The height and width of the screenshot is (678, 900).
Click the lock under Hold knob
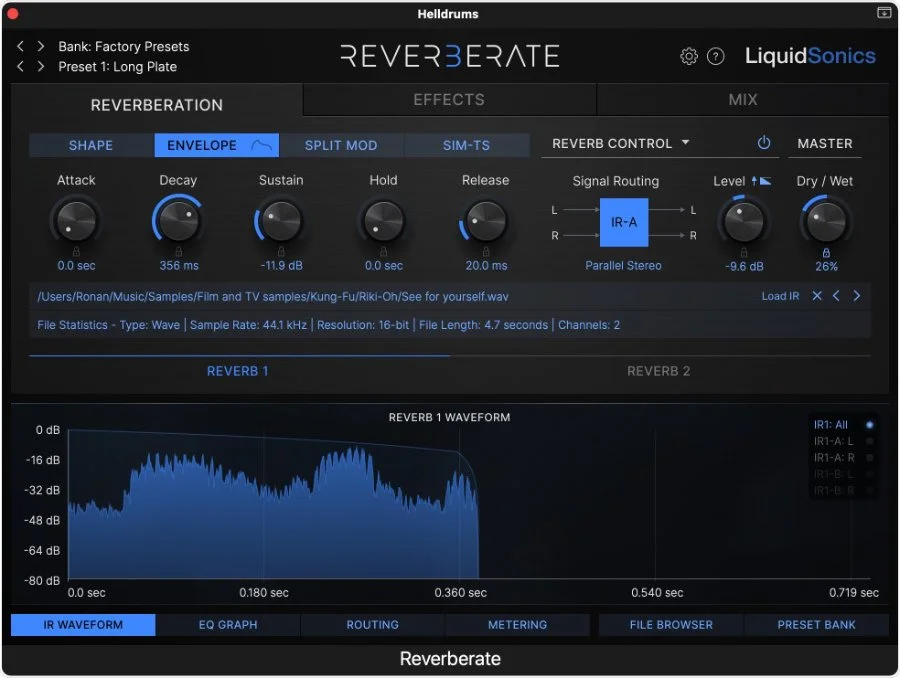[383, 251]
